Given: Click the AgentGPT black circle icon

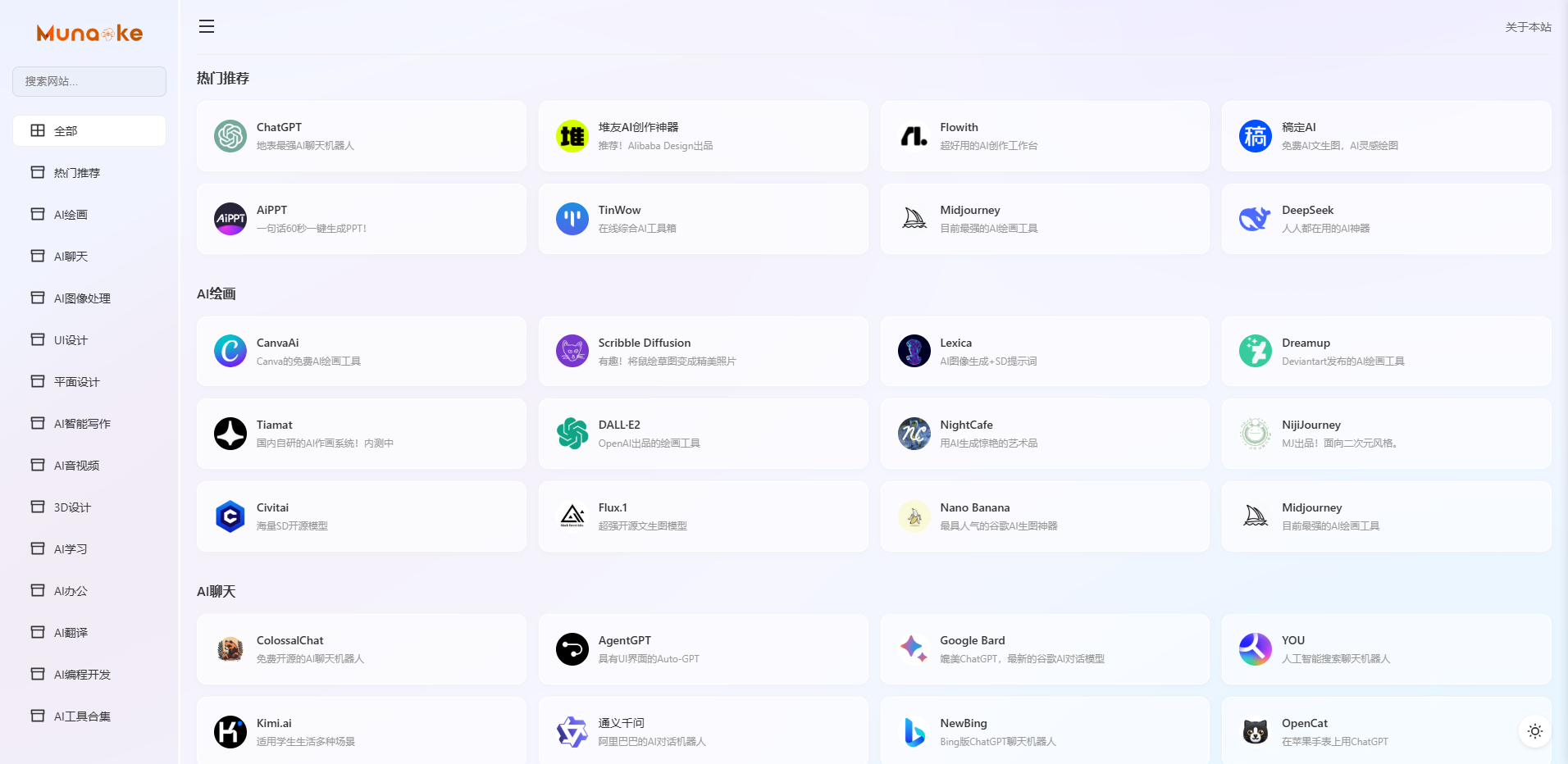Looking at the screenshot, I should pos(572,649).
